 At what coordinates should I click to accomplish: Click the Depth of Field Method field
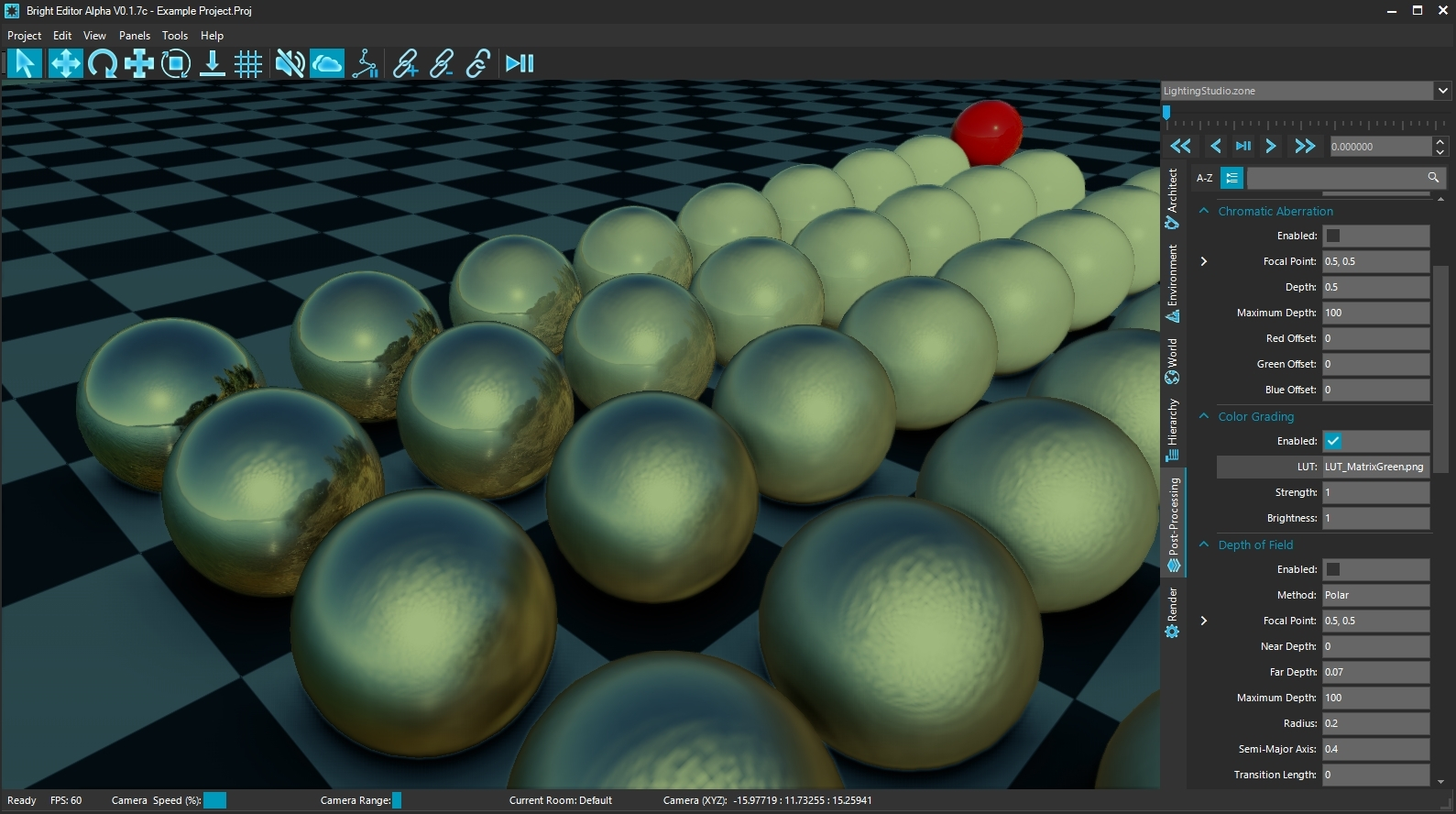click(1375, 595)
